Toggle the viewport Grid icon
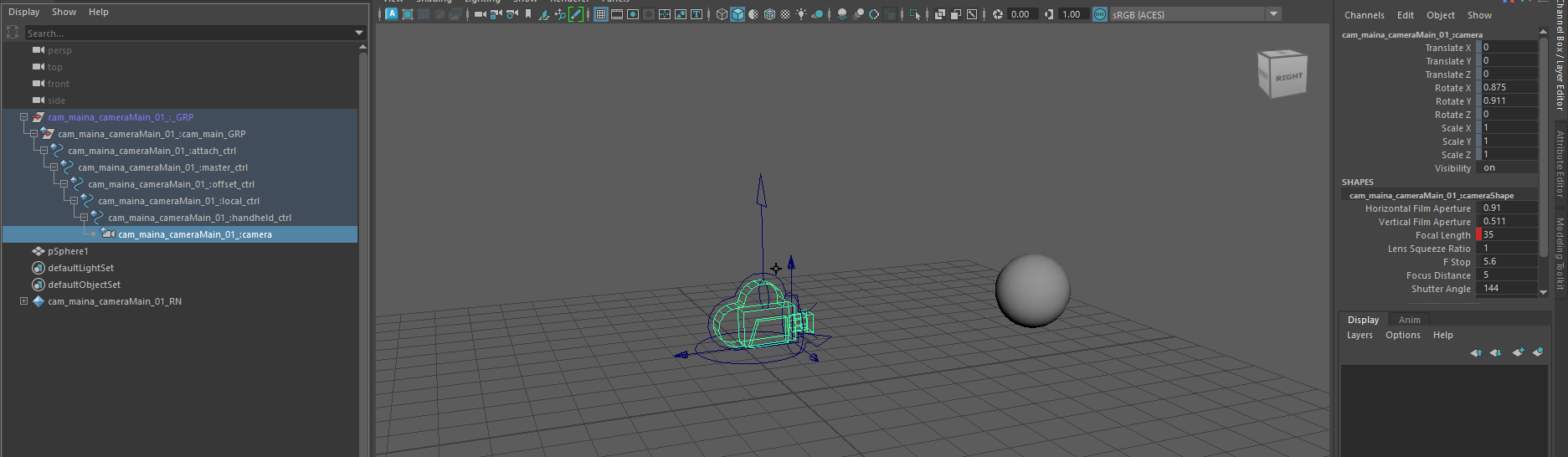This screenshot has height=457, width=1568. click(x=601, y=14)
